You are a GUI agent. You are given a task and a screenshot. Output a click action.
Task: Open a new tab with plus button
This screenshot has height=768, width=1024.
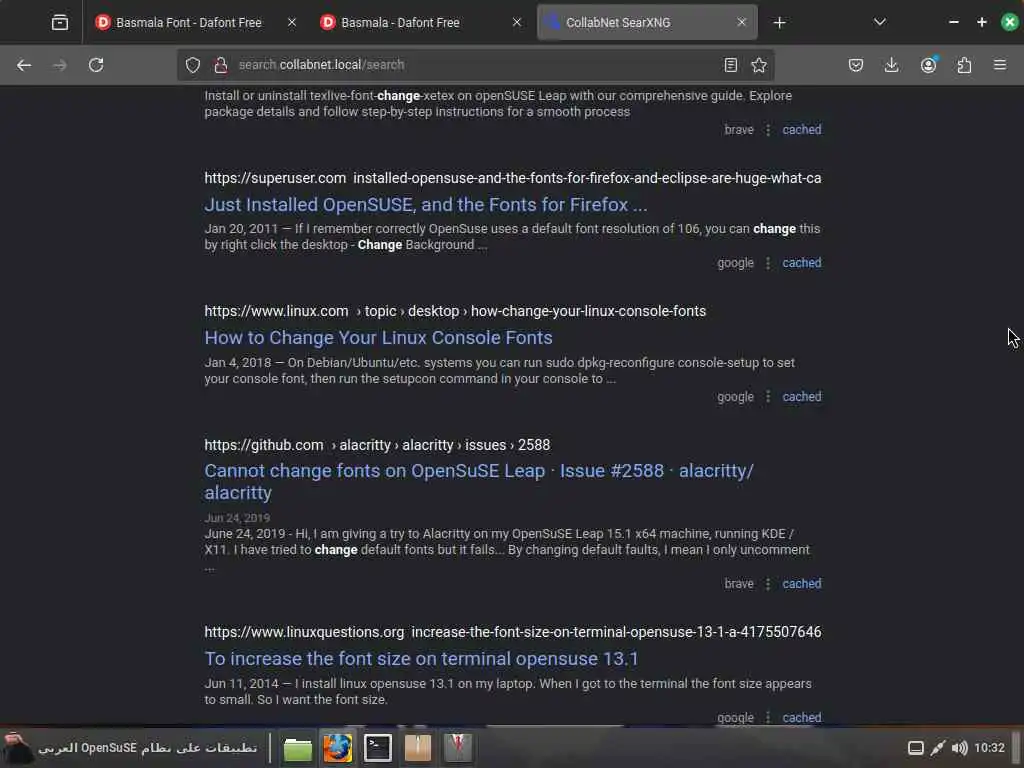click(x=779, y=23)
